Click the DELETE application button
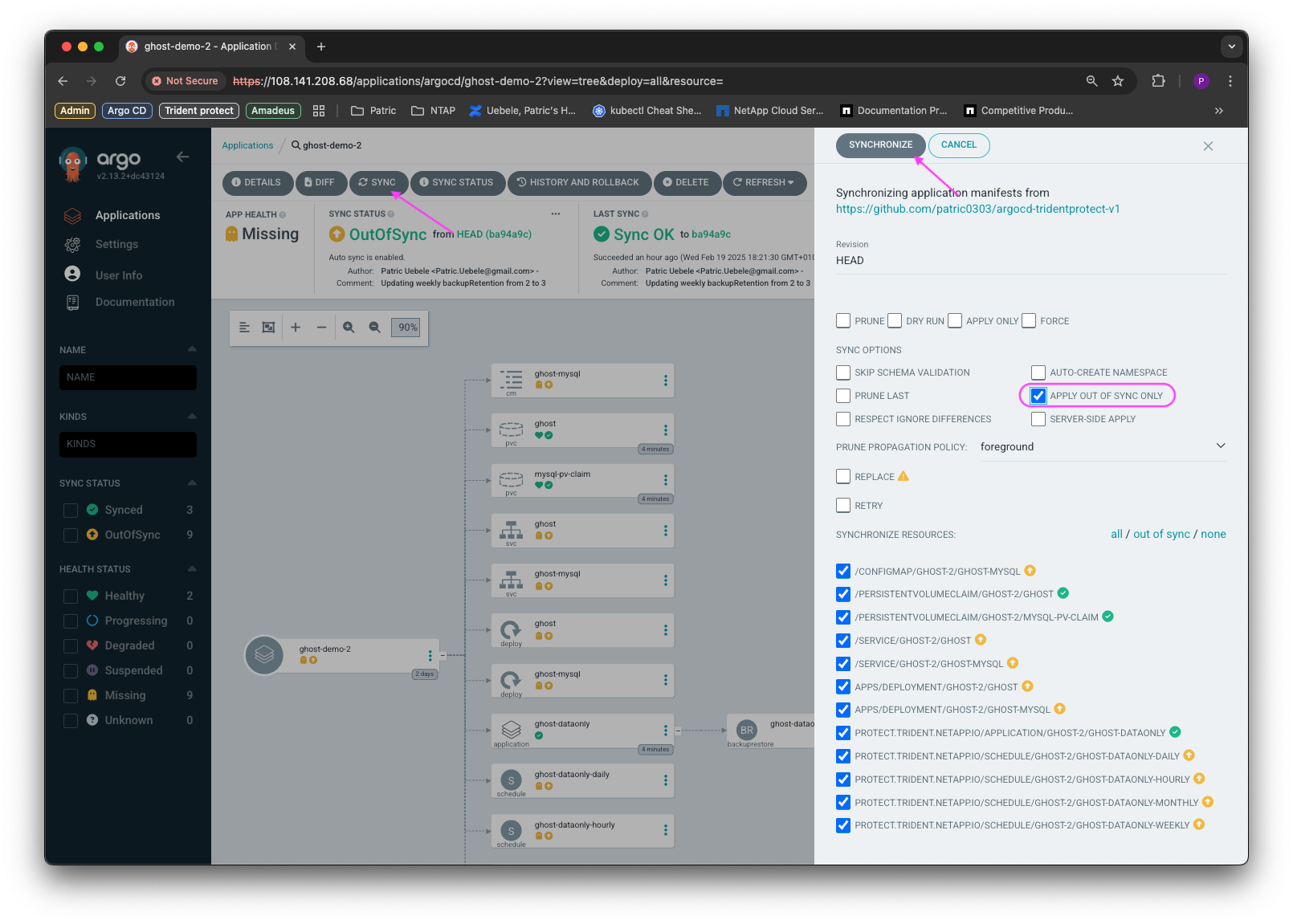The width and height of the screenshot is (1293, 924). 686,182
